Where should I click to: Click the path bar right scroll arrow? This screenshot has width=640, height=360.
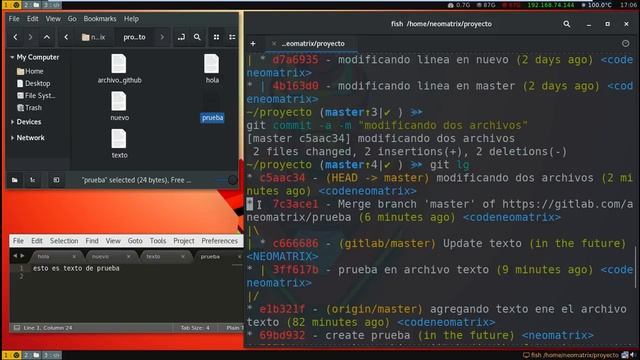point(162,37)
